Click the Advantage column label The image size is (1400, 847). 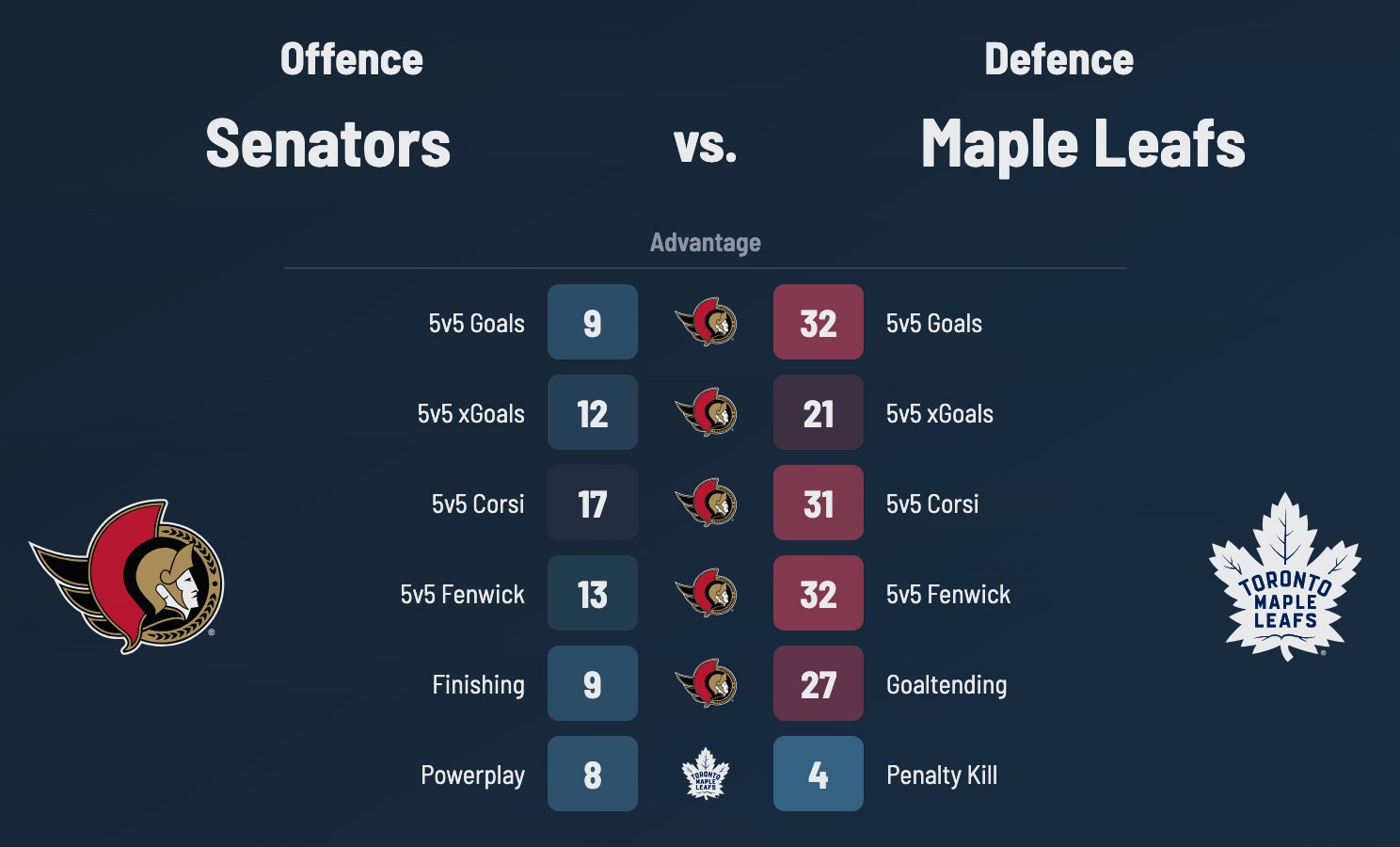[x=706, y=243]
